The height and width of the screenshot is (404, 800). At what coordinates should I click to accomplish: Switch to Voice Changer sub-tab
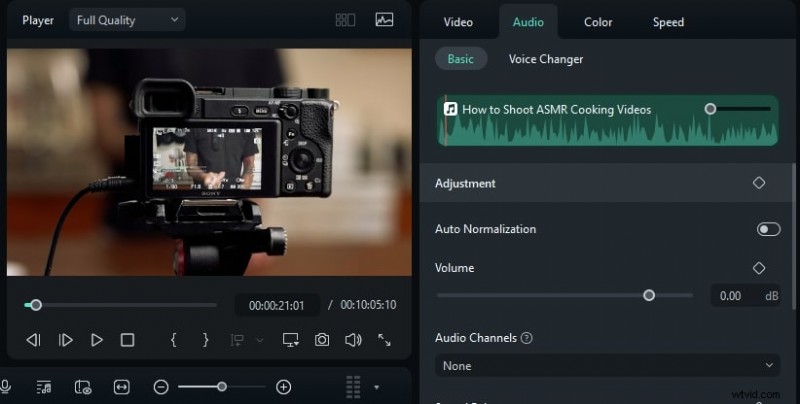546,59
